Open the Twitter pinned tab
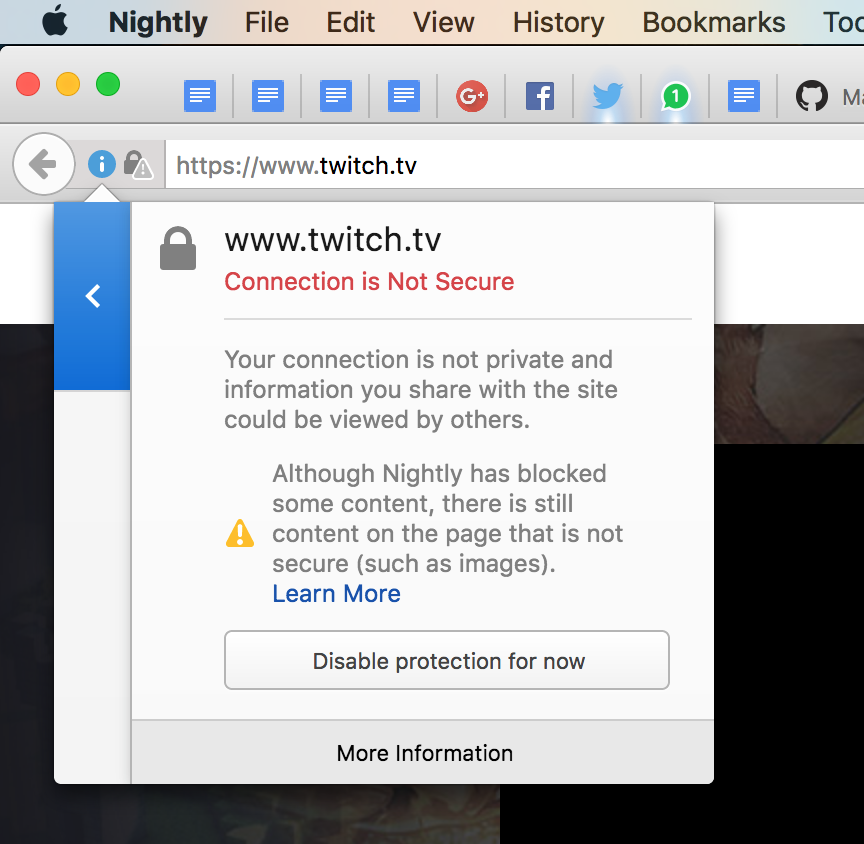 [607, 96]
